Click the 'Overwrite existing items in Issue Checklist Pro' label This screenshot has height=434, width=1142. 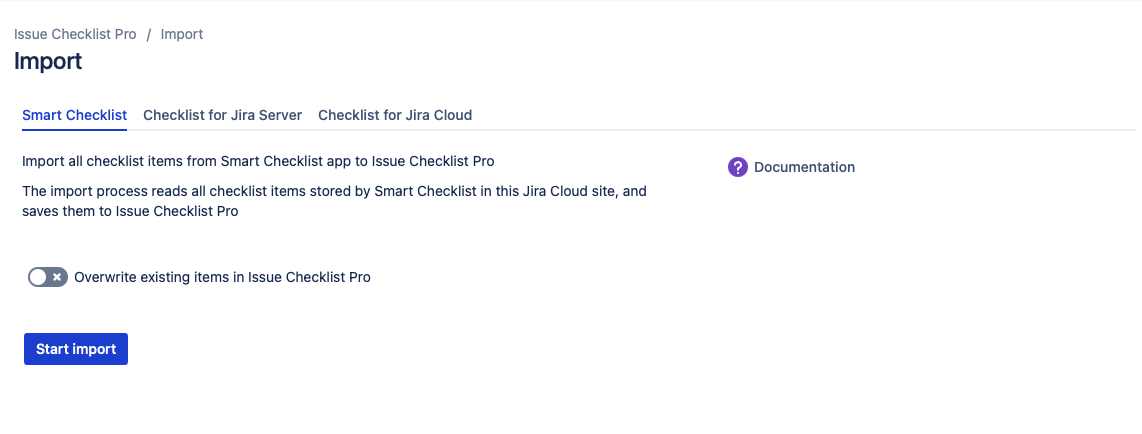(x=222, y=277)
